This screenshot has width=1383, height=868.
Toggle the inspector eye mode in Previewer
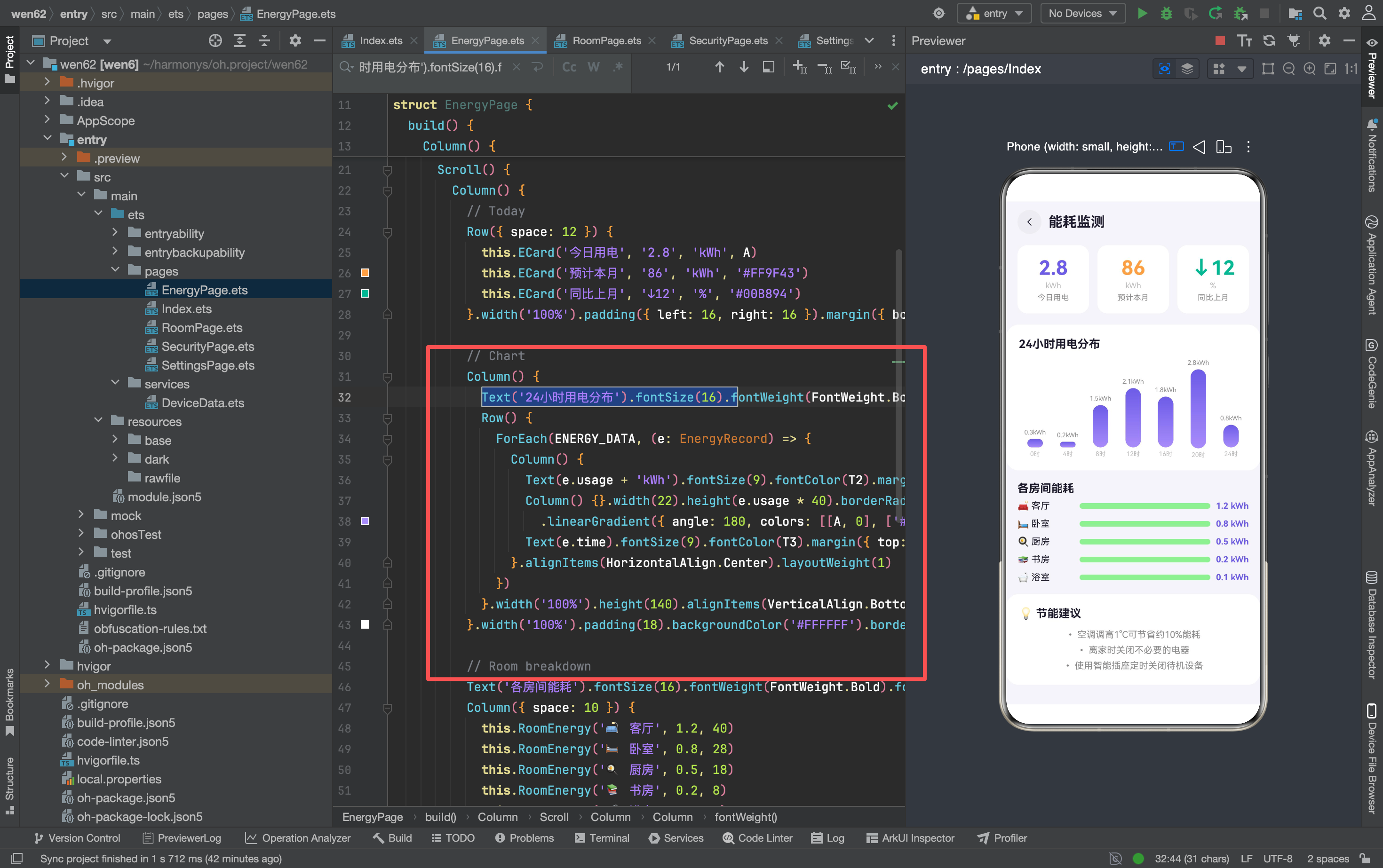[x=1164, y=69]
